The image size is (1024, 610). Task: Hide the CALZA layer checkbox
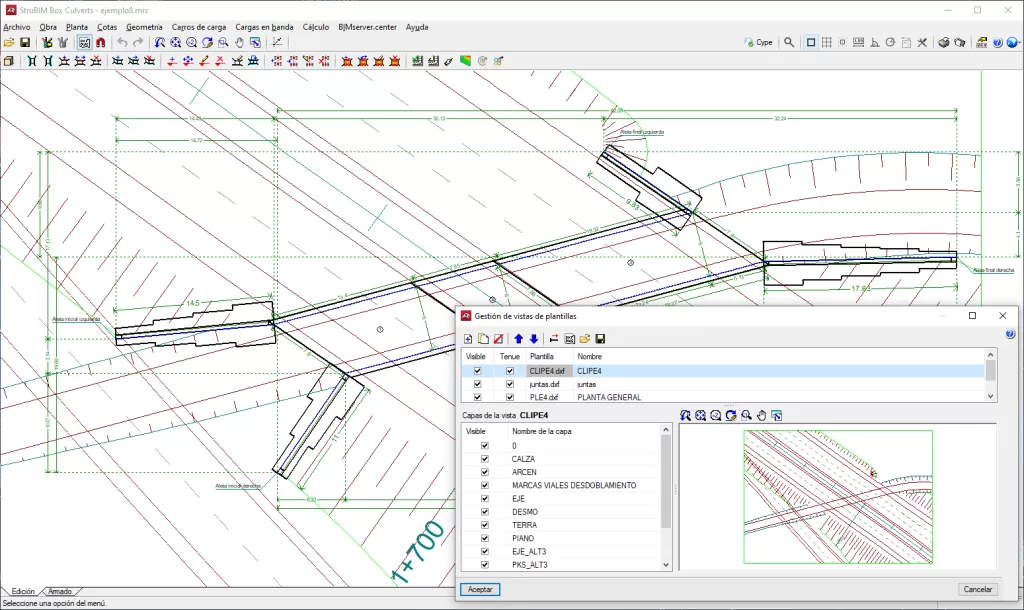click(x=485, y=459)
